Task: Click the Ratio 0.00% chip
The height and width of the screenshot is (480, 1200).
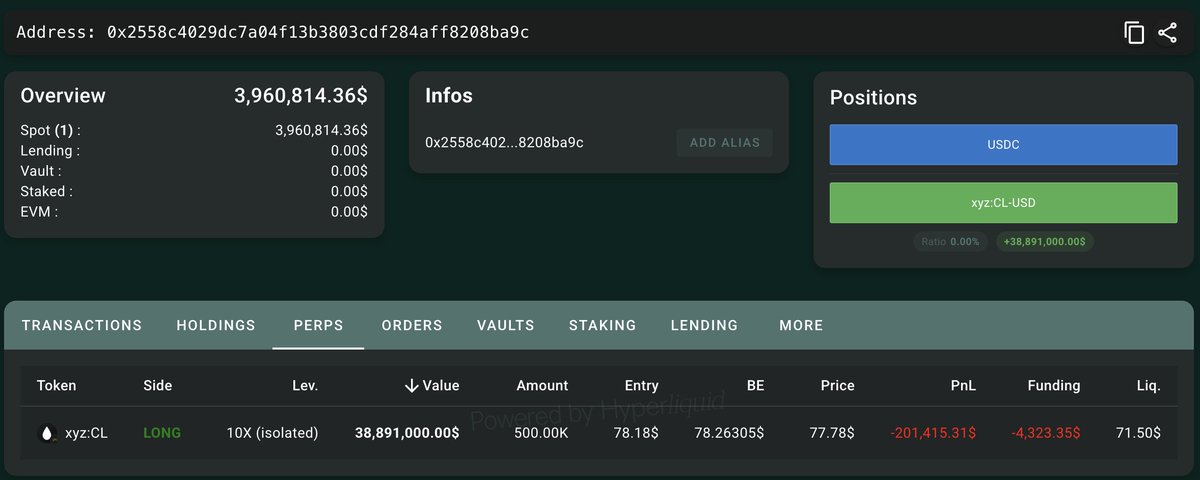Action: pyautogui.click(x=950, y=242)
